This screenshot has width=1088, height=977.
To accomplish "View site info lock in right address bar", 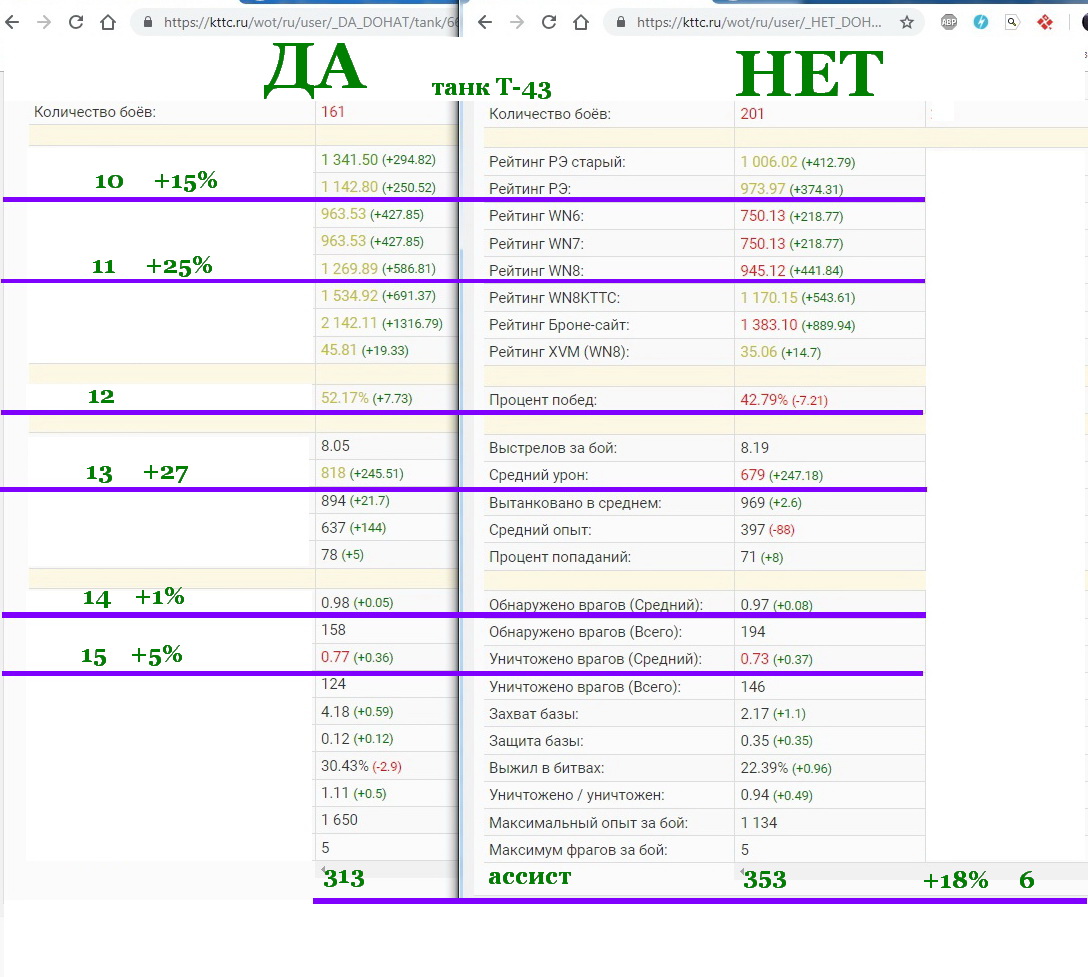I will click(x=620, y=22).
